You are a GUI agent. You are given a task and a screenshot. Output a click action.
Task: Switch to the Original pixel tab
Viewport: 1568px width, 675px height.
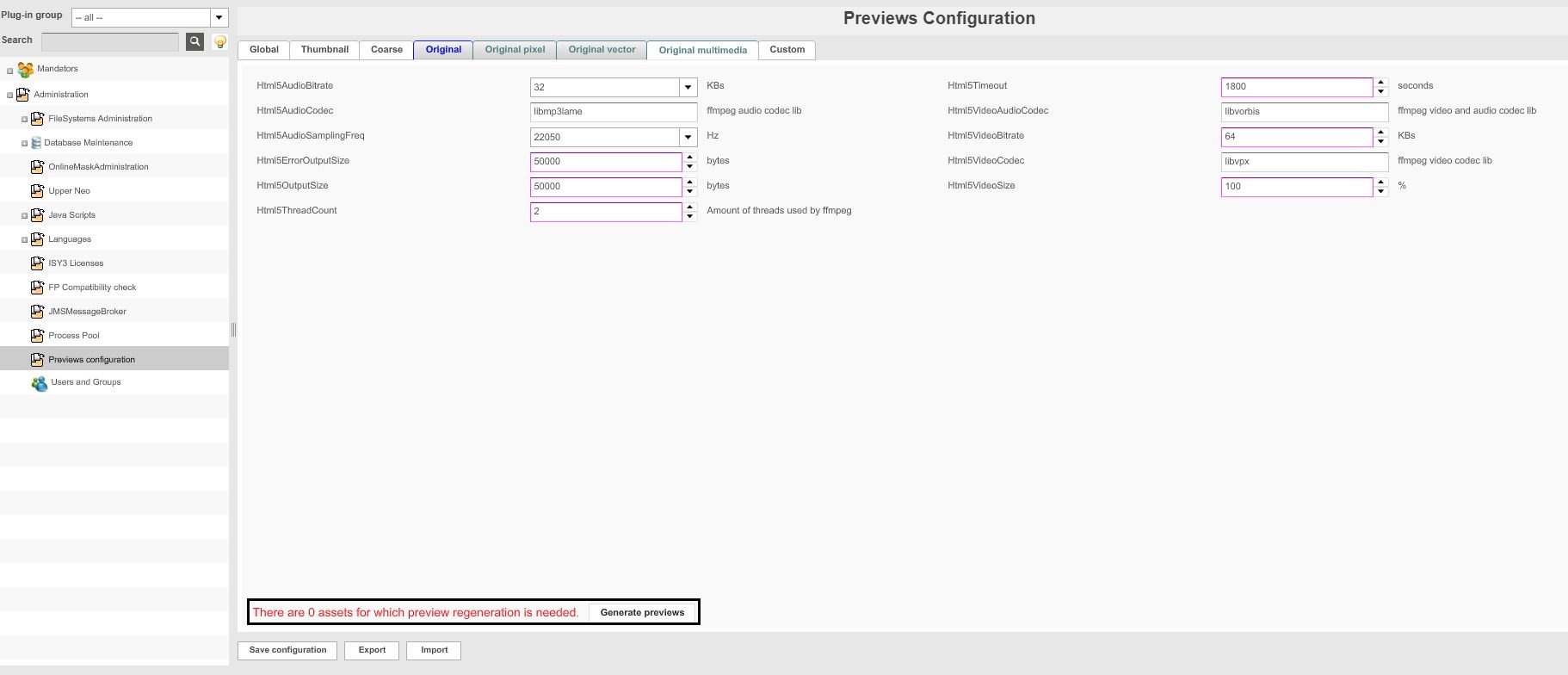click(515, 50)
